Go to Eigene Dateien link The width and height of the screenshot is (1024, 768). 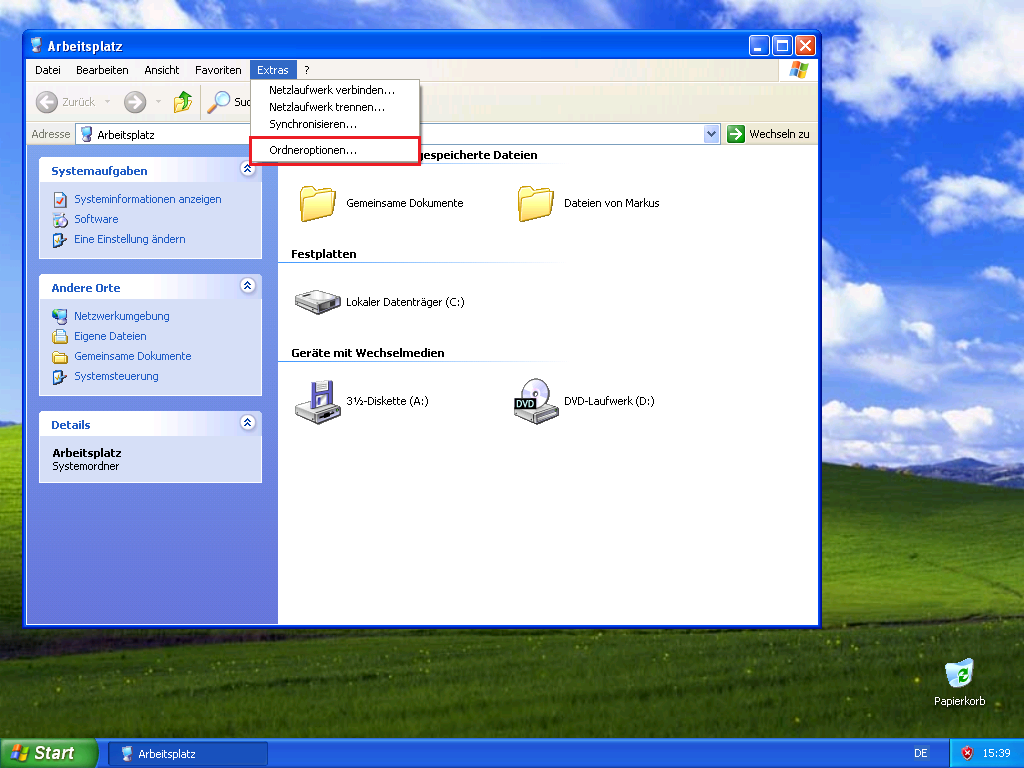pos(110,336)
